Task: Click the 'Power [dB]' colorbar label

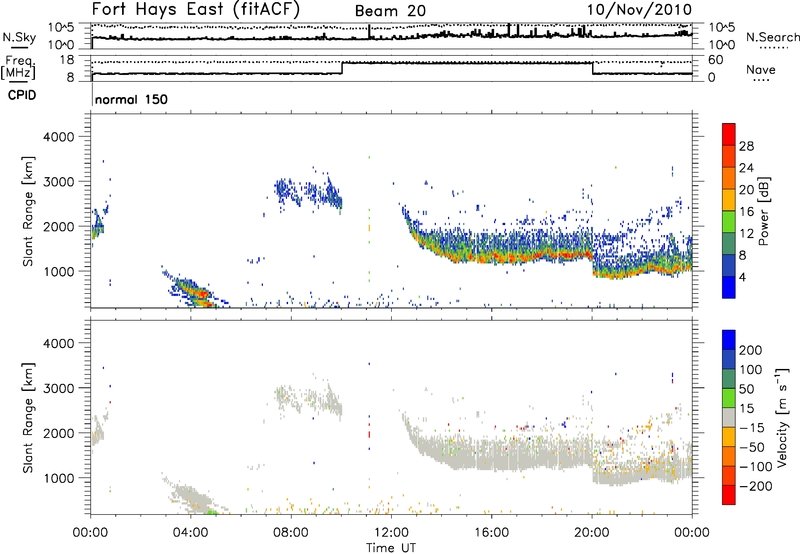Action: 764,211
